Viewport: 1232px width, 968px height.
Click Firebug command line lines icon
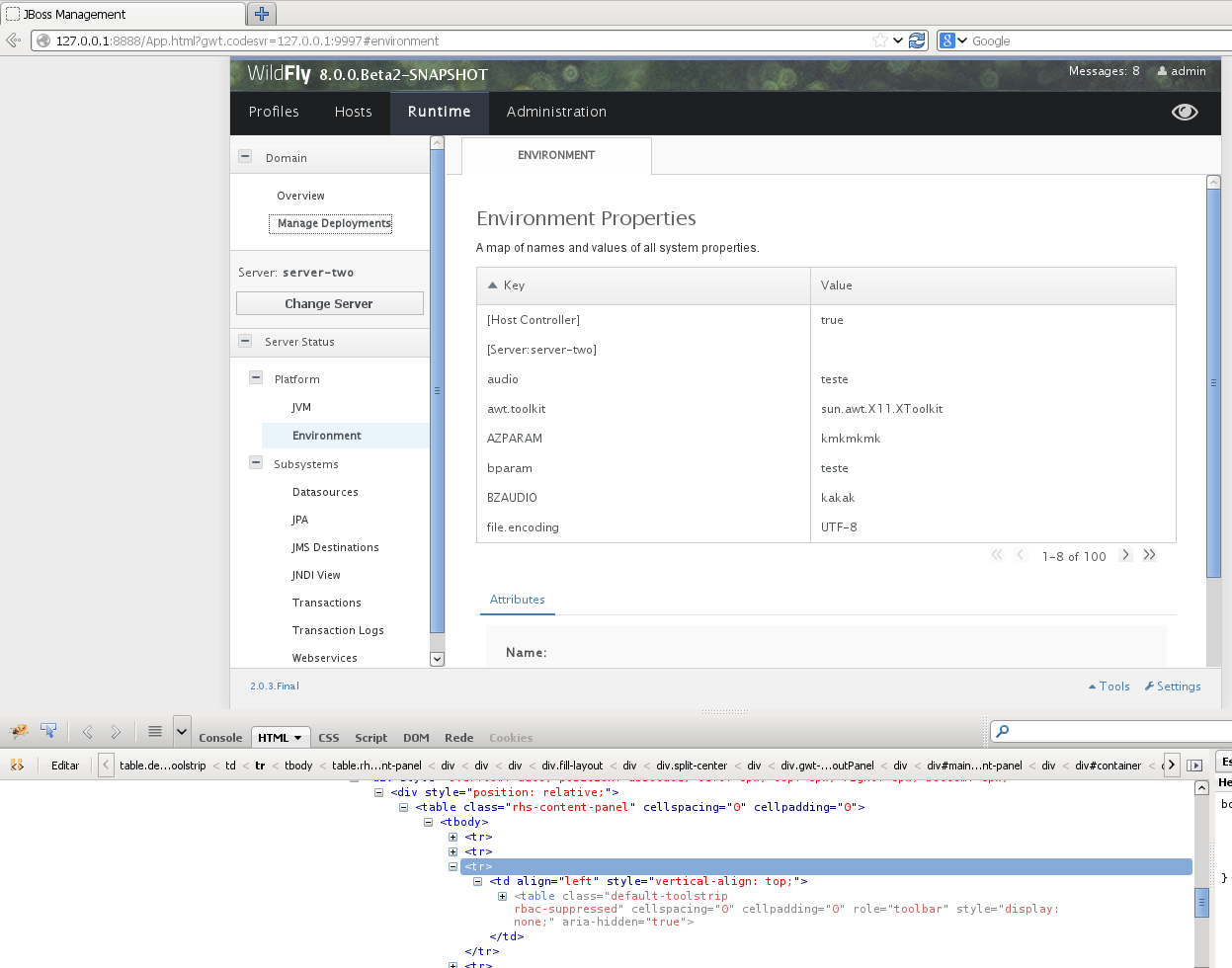155,732
